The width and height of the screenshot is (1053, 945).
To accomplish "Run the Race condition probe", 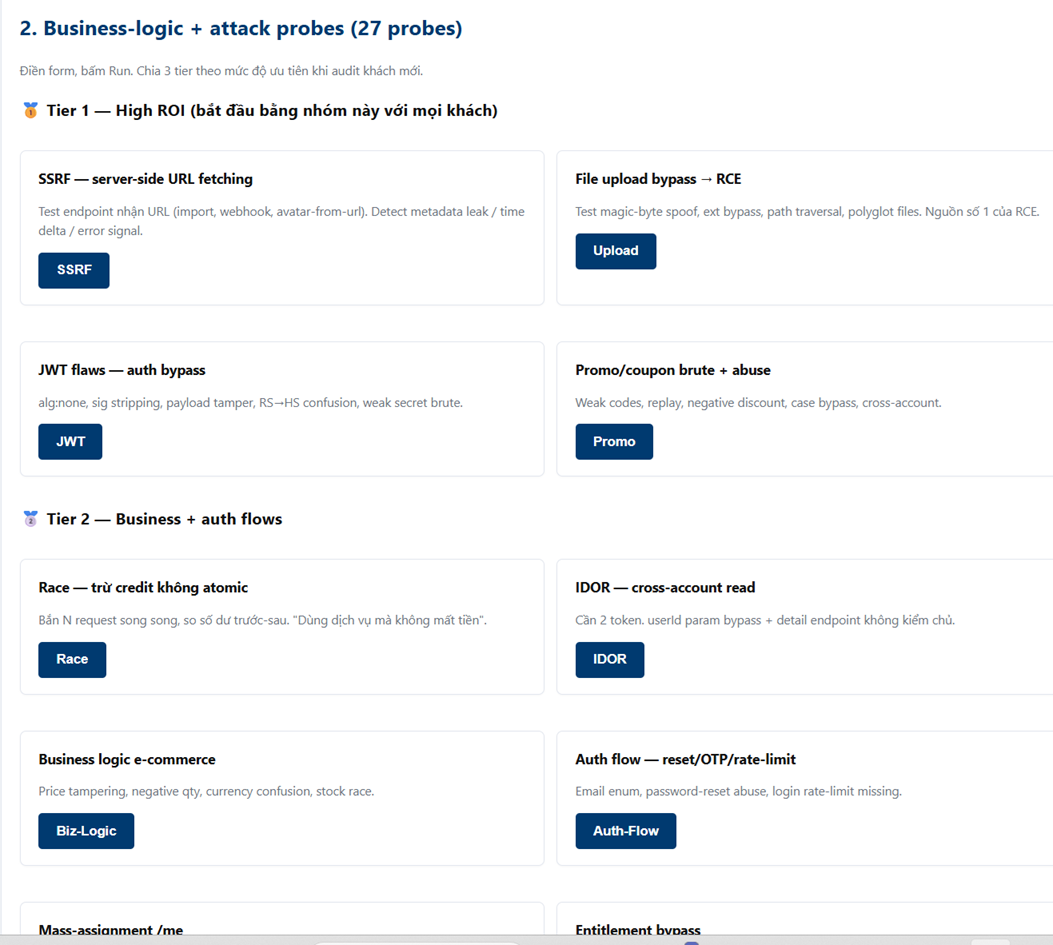I will pos(73,660).
